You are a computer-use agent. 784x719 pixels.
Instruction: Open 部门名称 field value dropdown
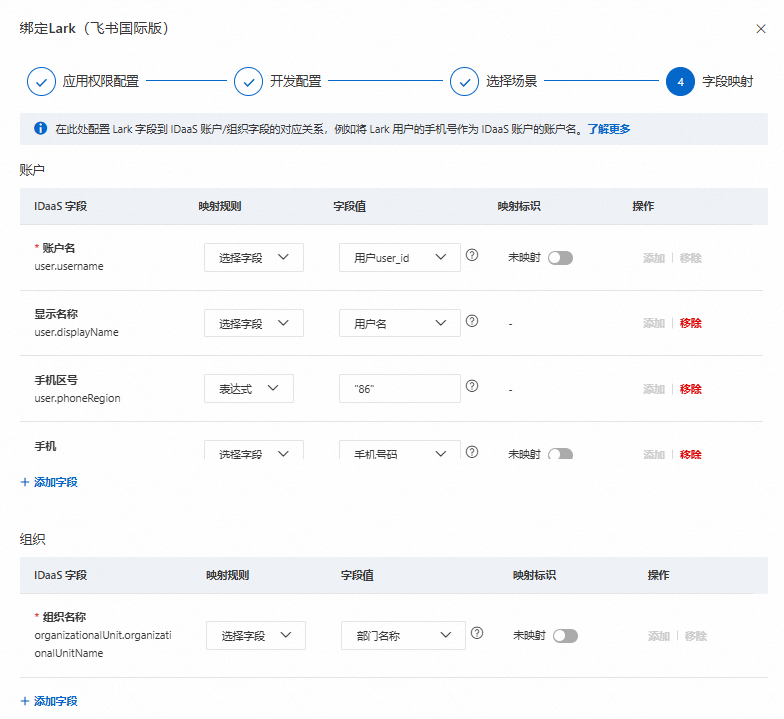tap(404, 636)
